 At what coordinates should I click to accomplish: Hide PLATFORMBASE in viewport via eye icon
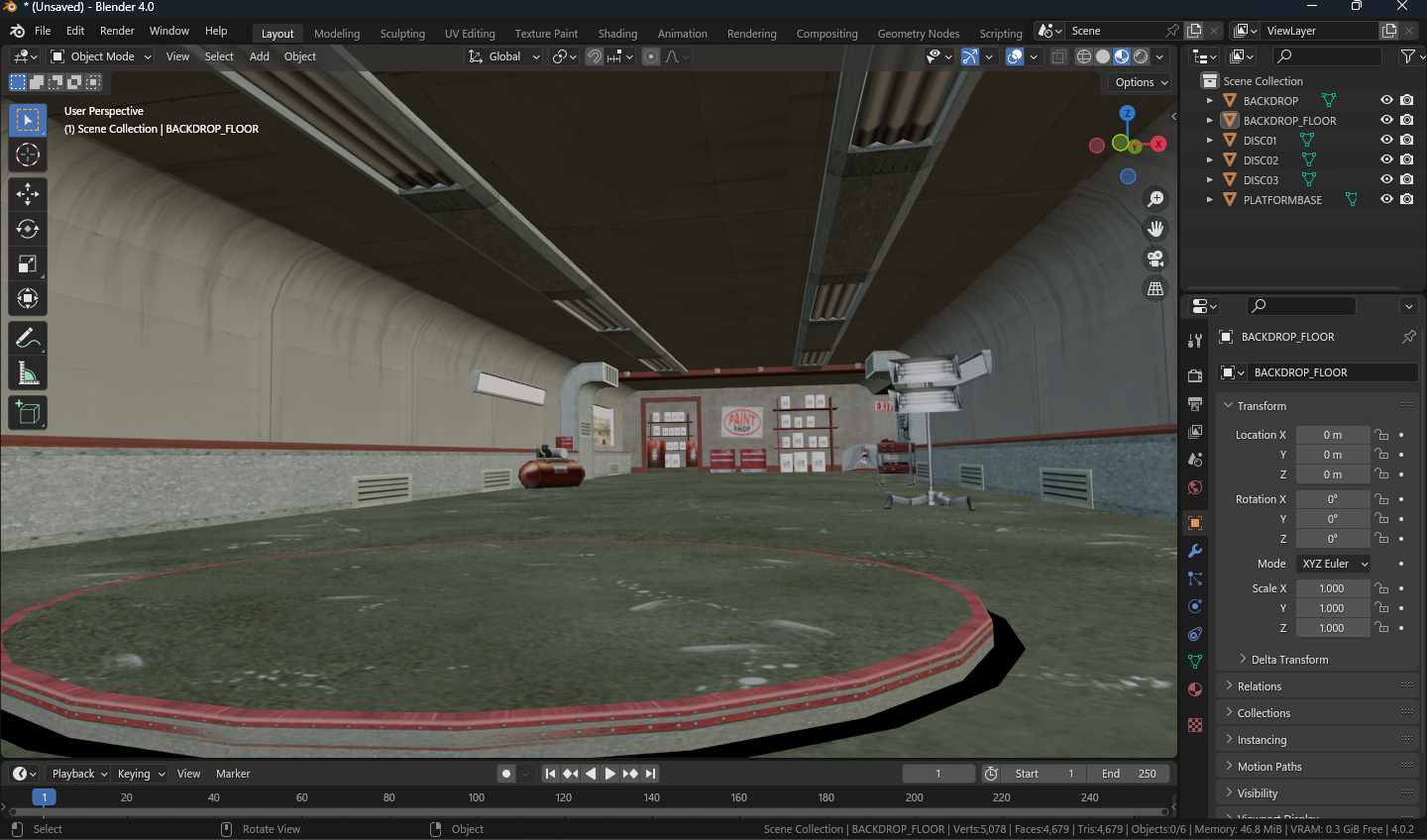click(x=1386, y=199)
